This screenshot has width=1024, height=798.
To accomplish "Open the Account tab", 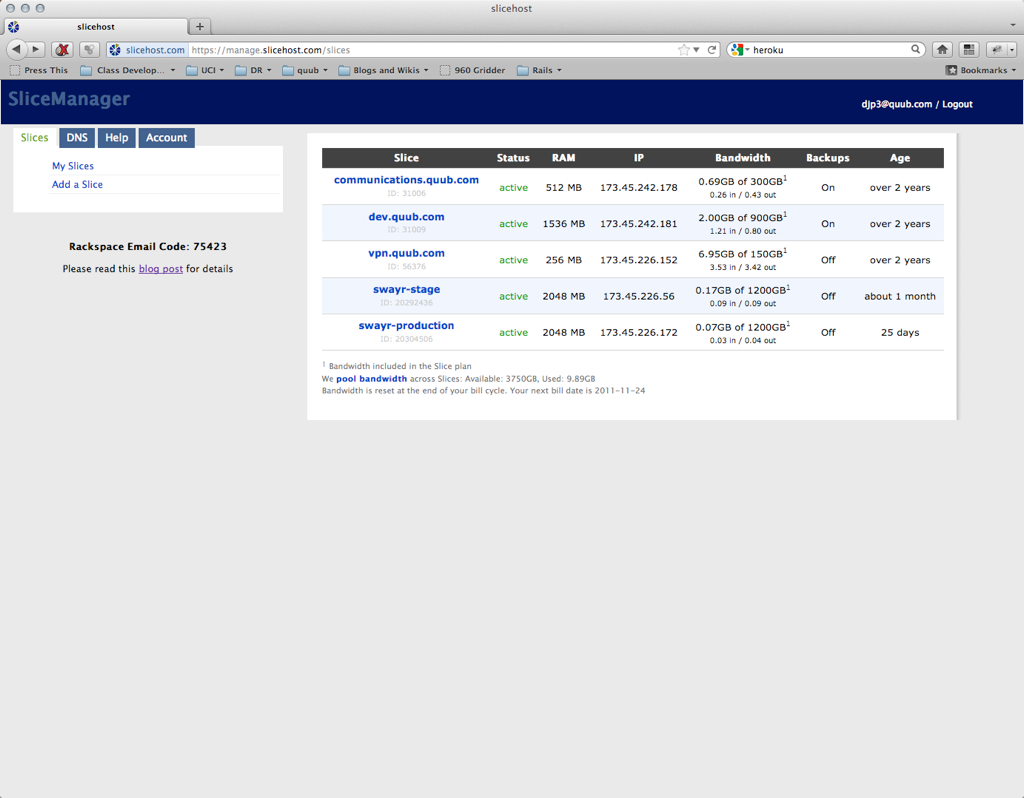I will coord(166,138).
